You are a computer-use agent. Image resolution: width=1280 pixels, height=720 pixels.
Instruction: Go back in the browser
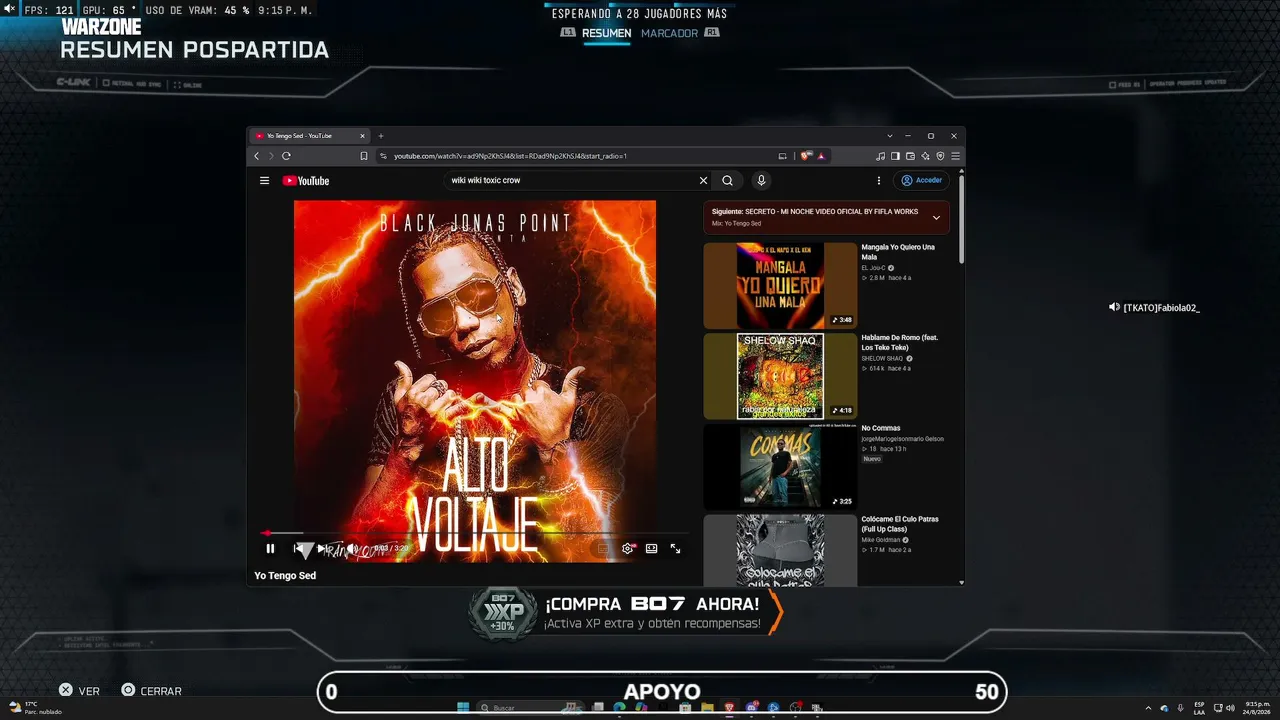(x=256, y=156)
